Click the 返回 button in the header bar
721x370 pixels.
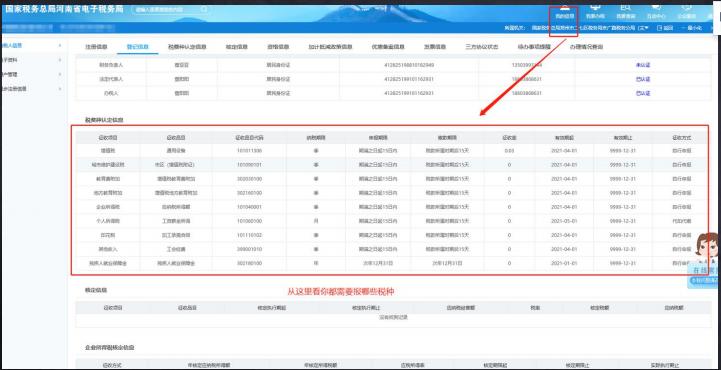click(665, 28)
